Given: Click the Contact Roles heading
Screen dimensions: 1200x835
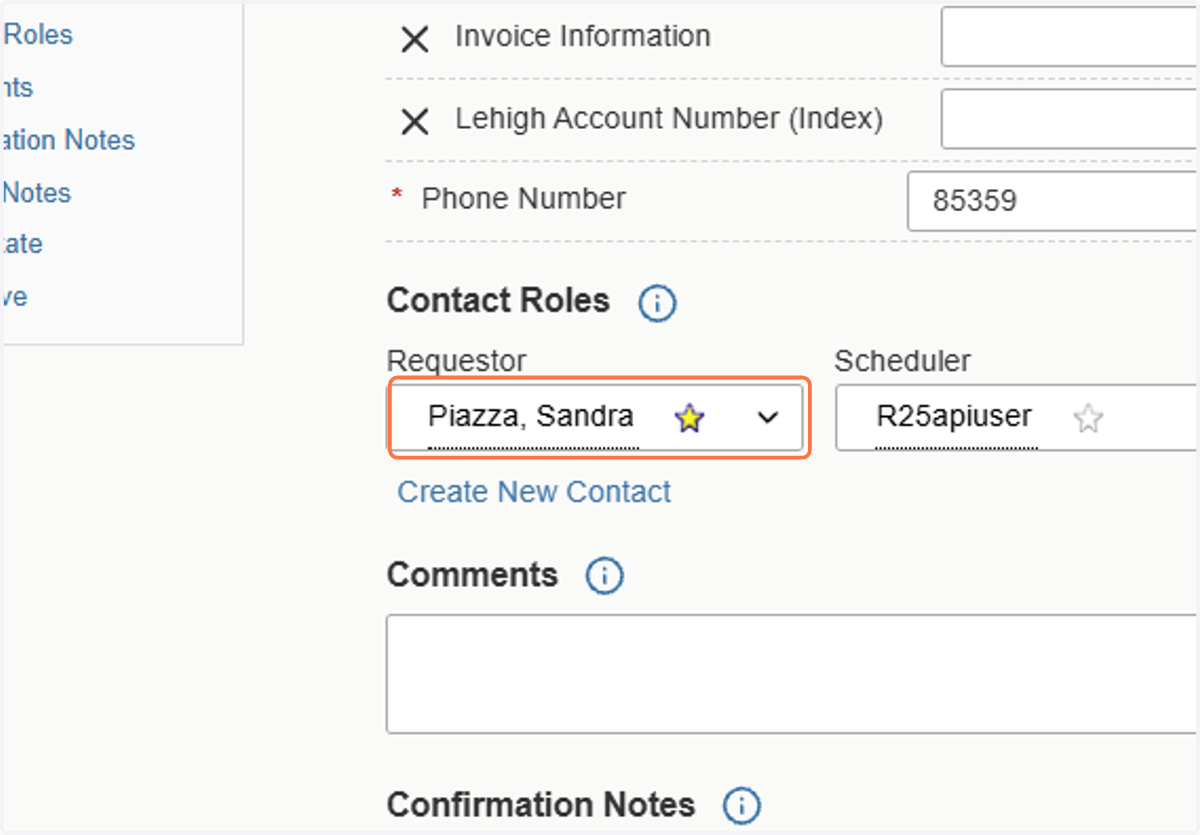Looking at the screenshot, I should click(x=498, y=301).
